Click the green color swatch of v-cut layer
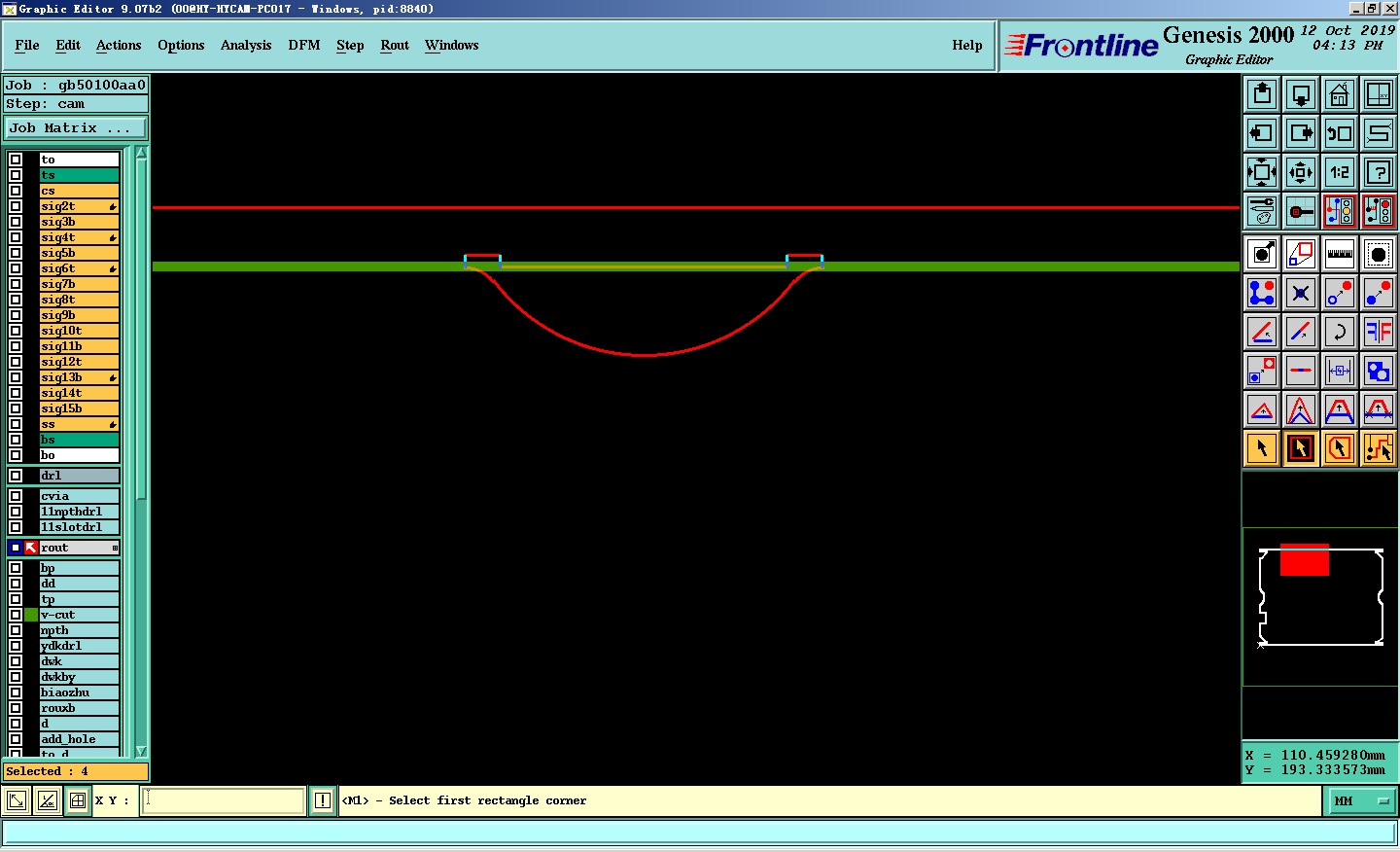 click(31, 615)
